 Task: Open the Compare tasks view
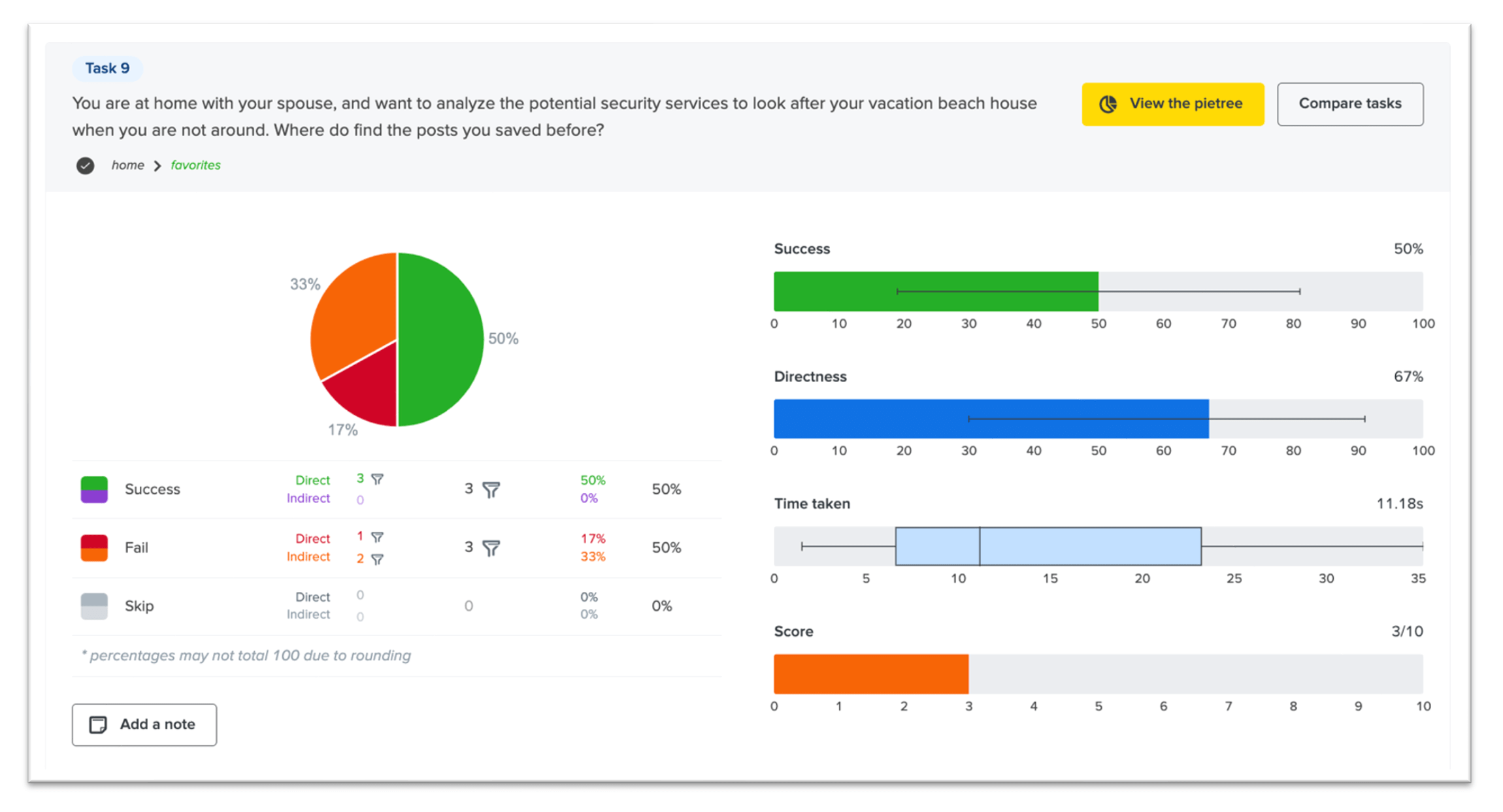[1349, 104]
